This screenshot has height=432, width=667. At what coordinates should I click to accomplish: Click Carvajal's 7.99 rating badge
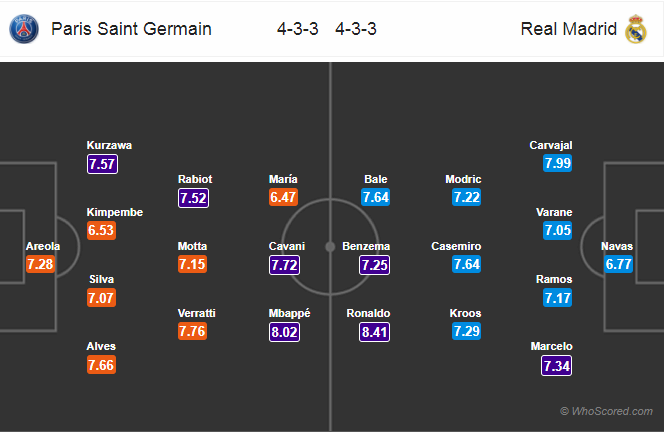(558, 163)
